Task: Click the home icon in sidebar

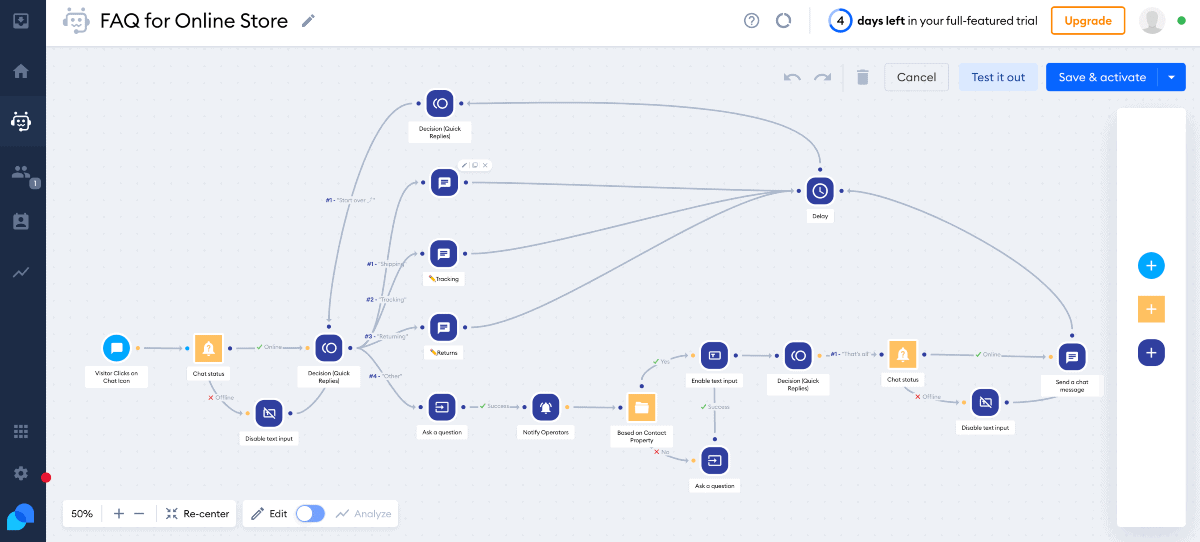Action: 21,71
